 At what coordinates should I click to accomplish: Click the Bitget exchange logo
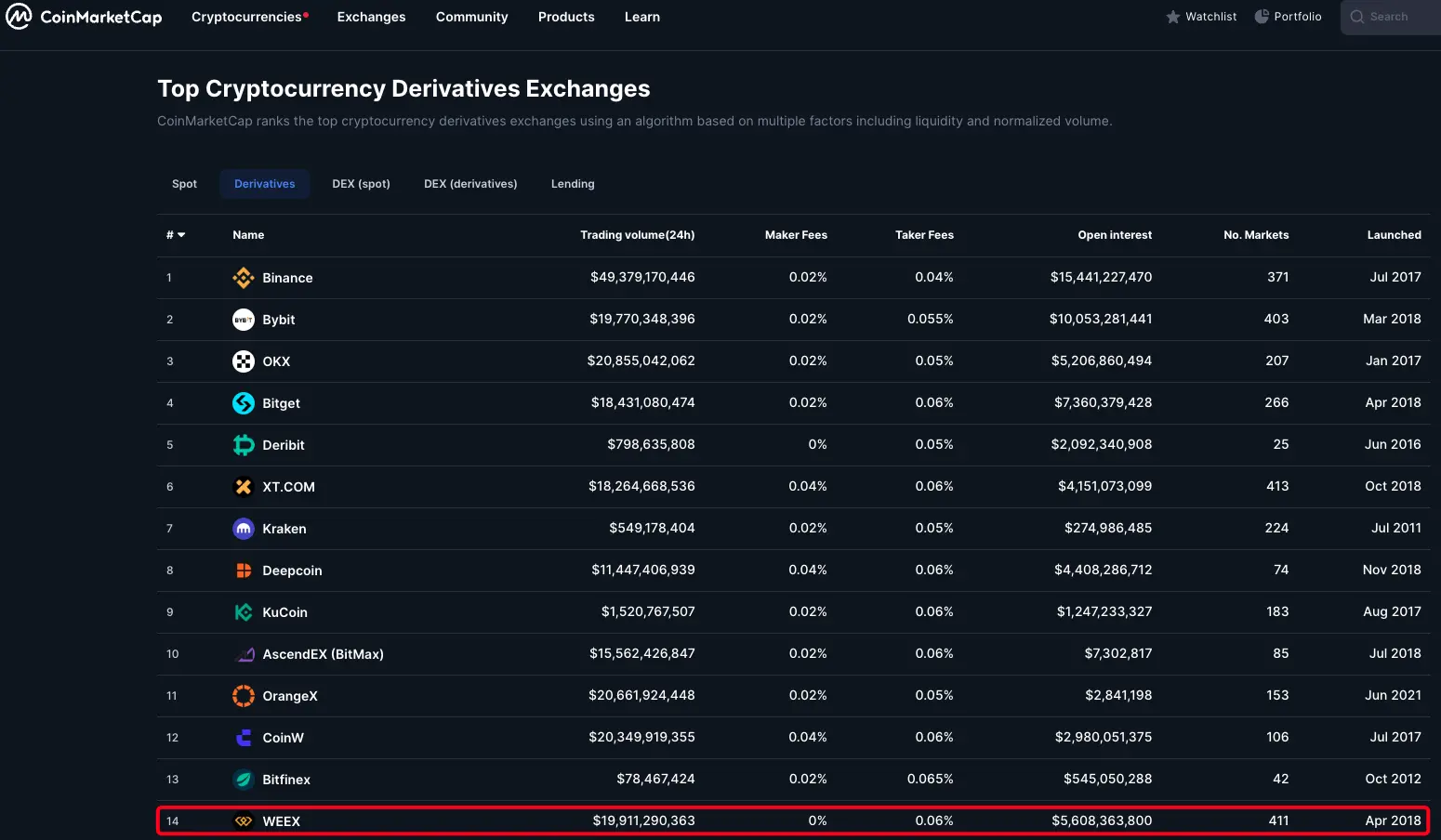point(244,403)
